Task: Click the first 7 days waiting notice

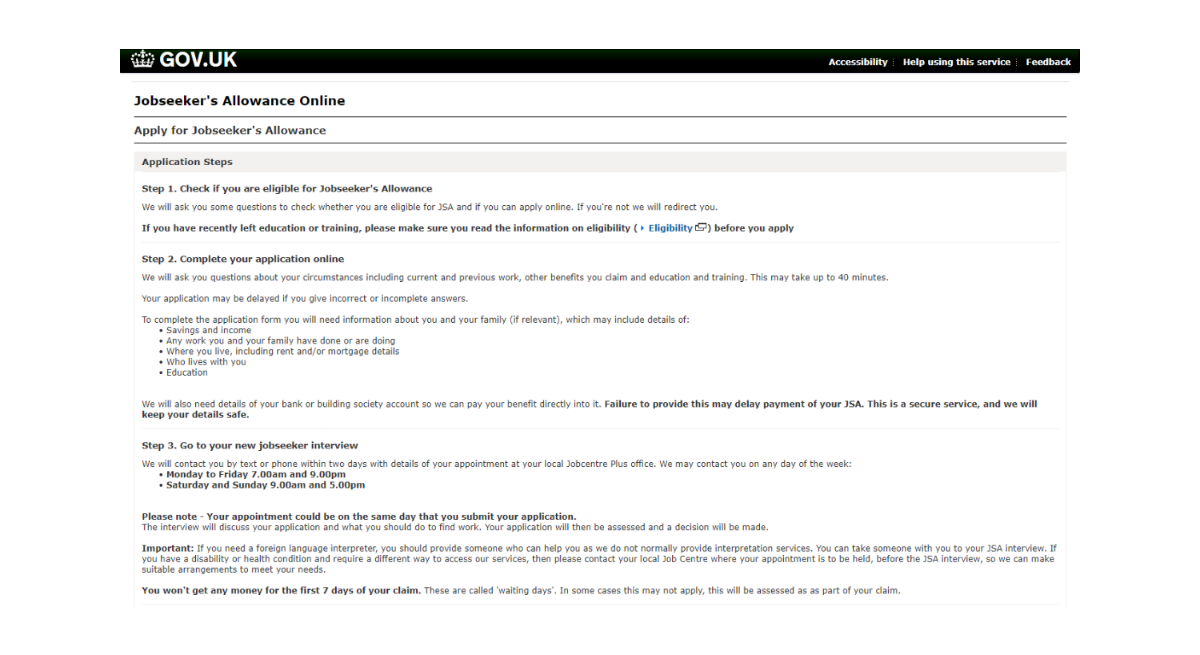Action: pyautogui.click(x=521, y=591)
